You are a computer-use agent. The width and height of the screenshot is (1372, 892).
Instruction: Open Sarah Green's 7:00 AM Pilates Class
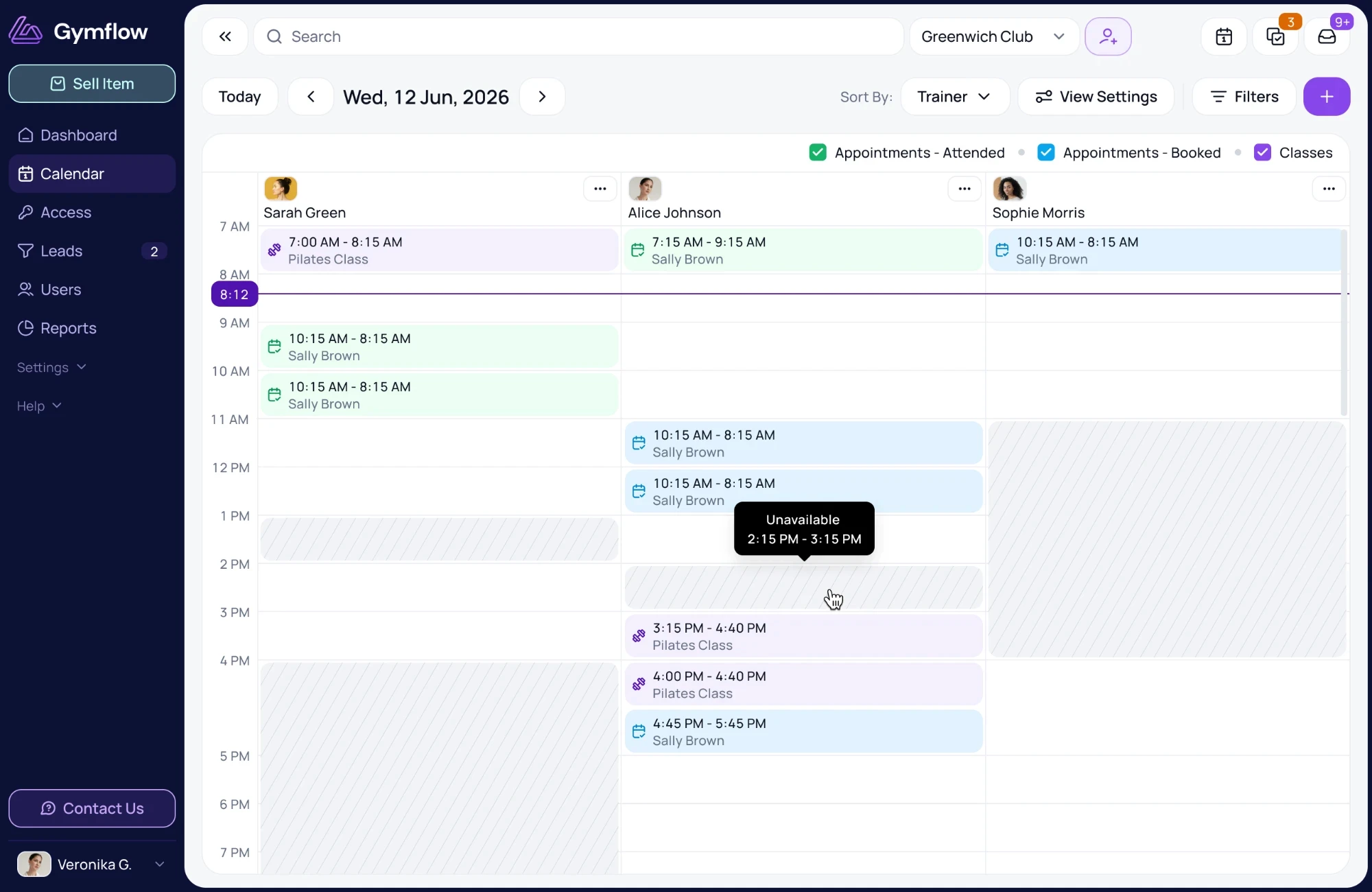[x=439, y=250]
